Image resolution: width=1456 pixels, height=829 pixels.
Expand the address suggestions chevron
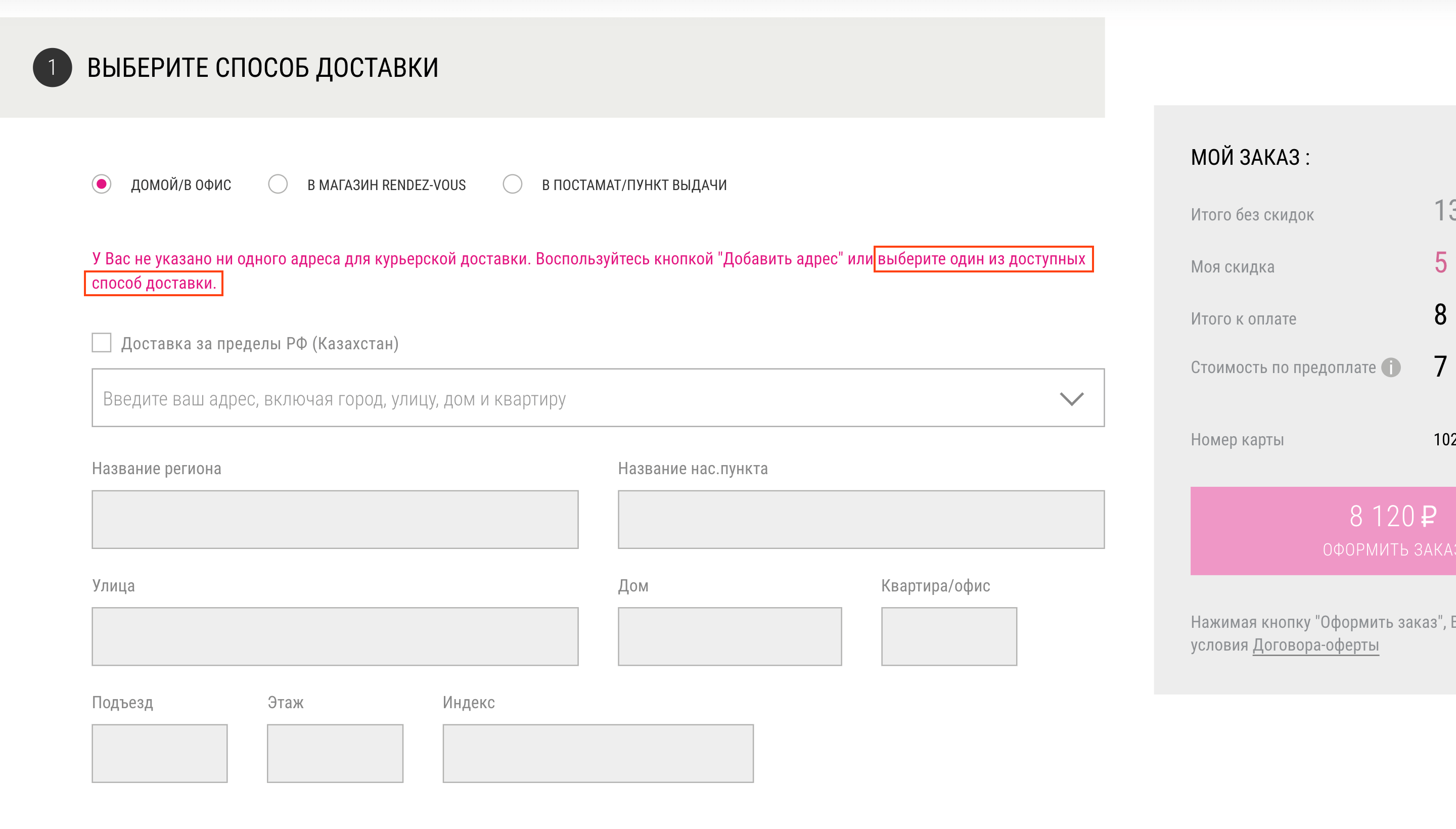(x=1071, y=398)
